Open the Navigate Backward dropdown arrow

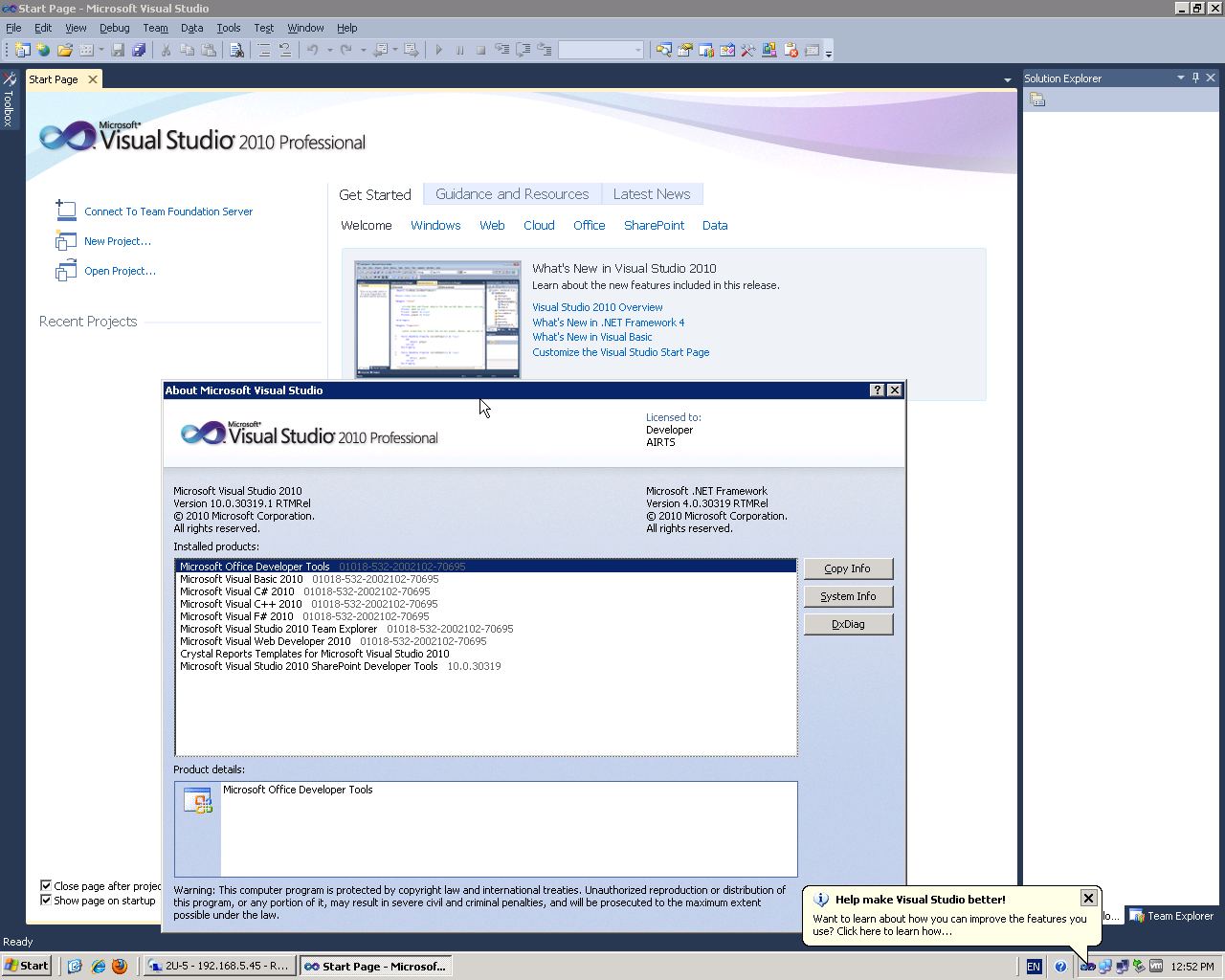[x=394, y=50]
